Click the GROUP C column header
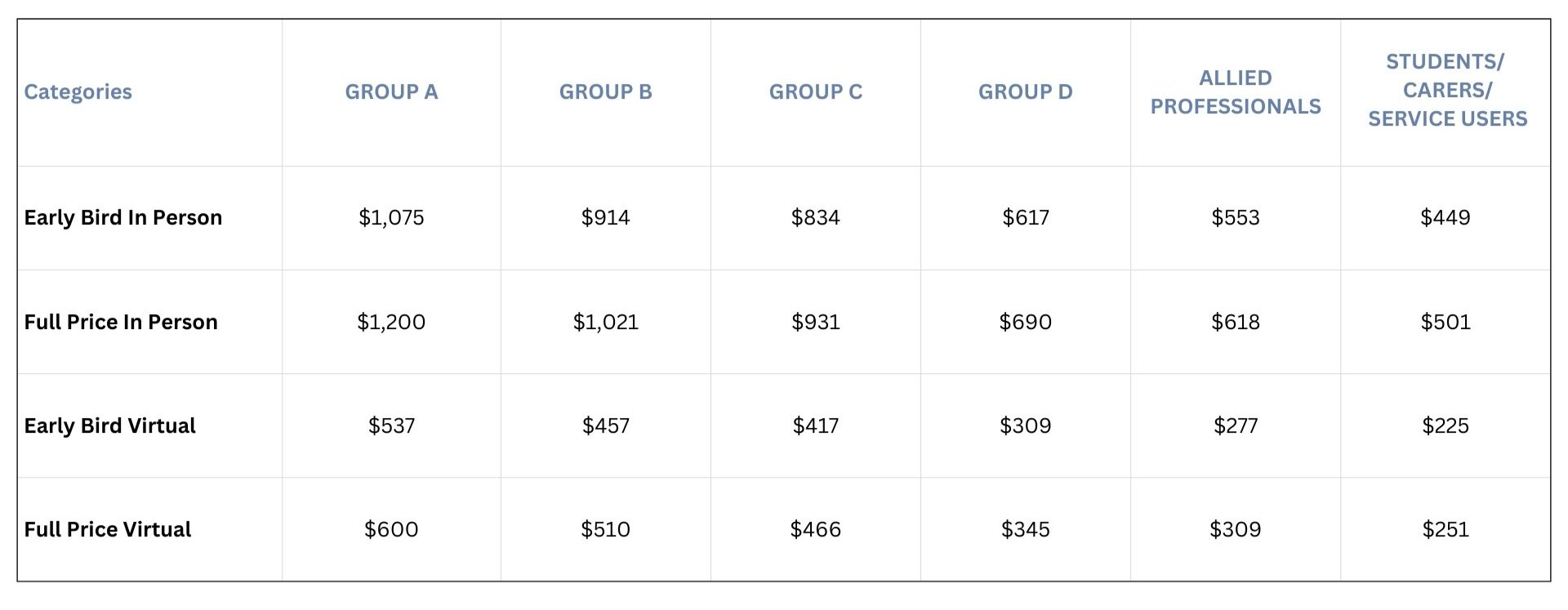 tap(815, 92)
